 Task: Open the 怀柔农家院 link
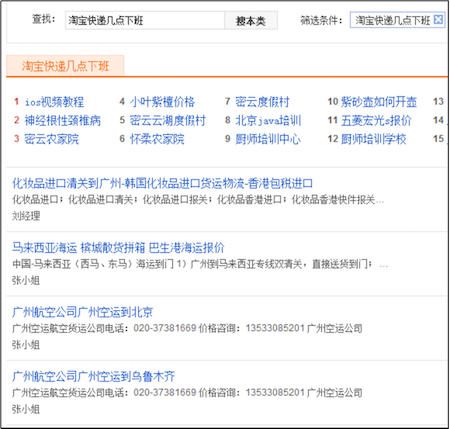point(157,139)
